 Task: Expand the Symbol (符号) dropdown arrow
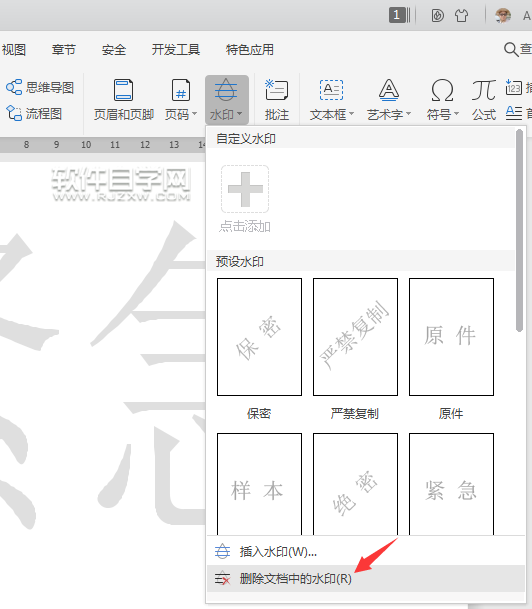point(456,114)
